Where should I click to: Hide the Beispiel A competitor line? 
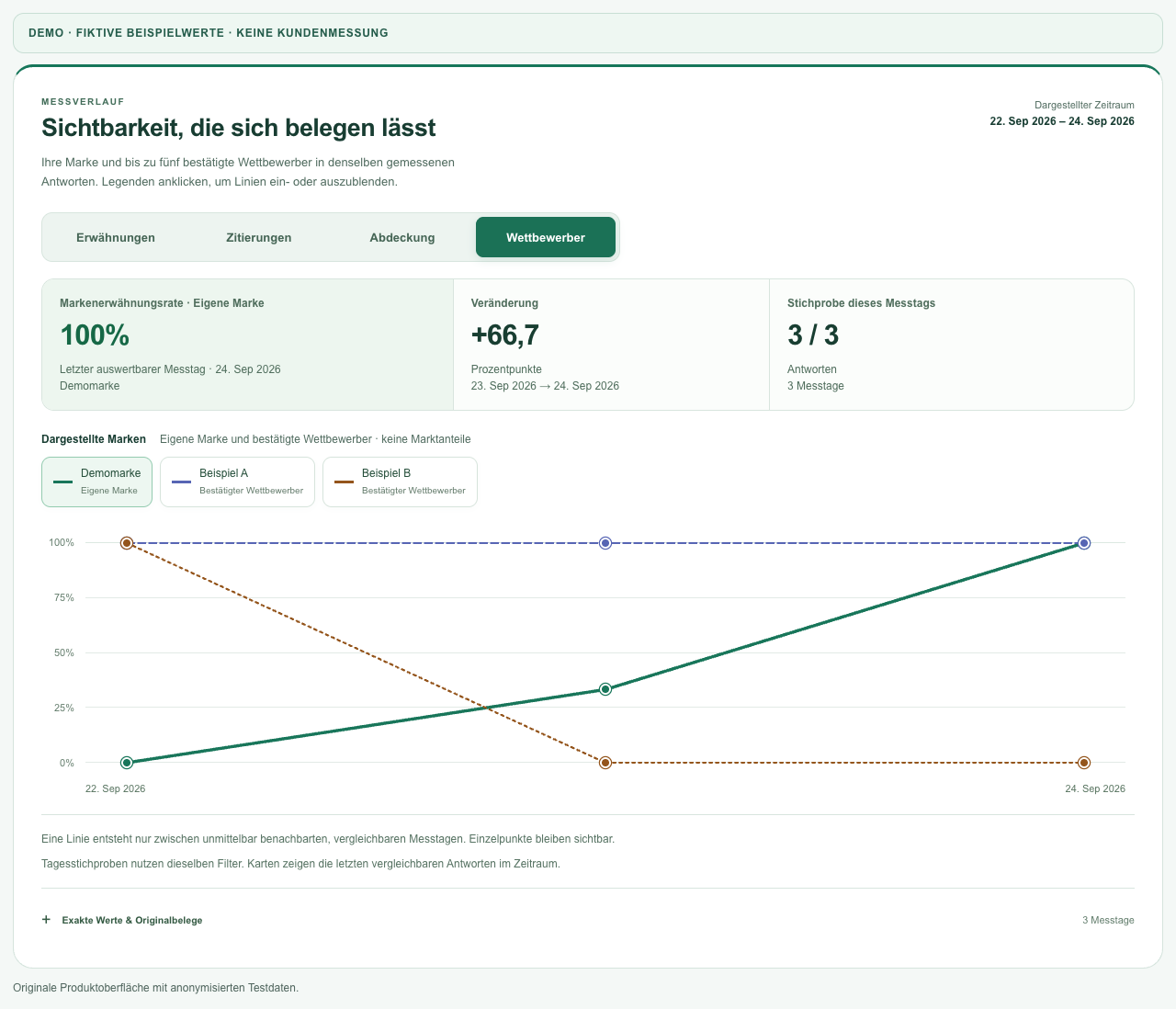tap(237, 482)
